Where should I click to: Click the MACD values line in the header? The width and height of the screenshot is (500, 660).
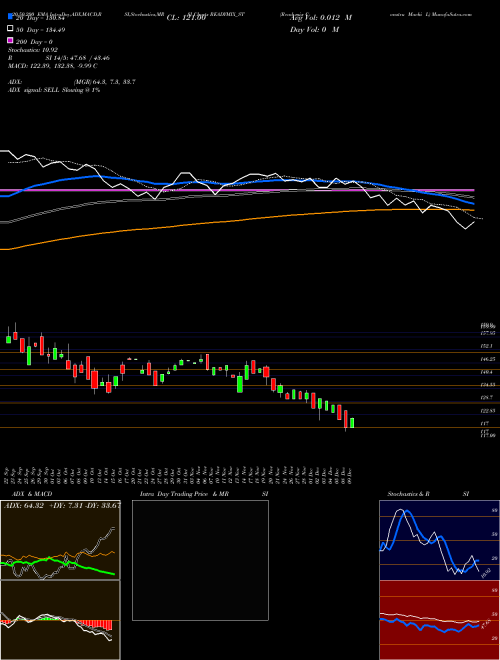tap(53, 66)
